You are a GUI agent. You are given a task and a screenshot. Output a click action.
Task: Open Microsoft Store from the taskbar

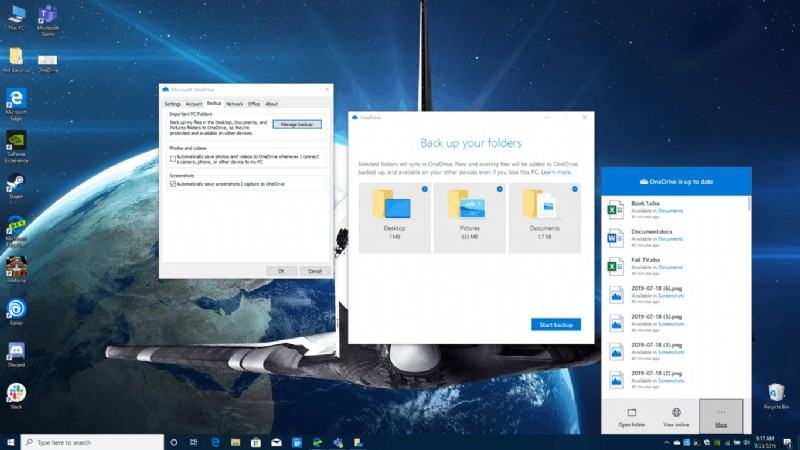coord(256,442)
